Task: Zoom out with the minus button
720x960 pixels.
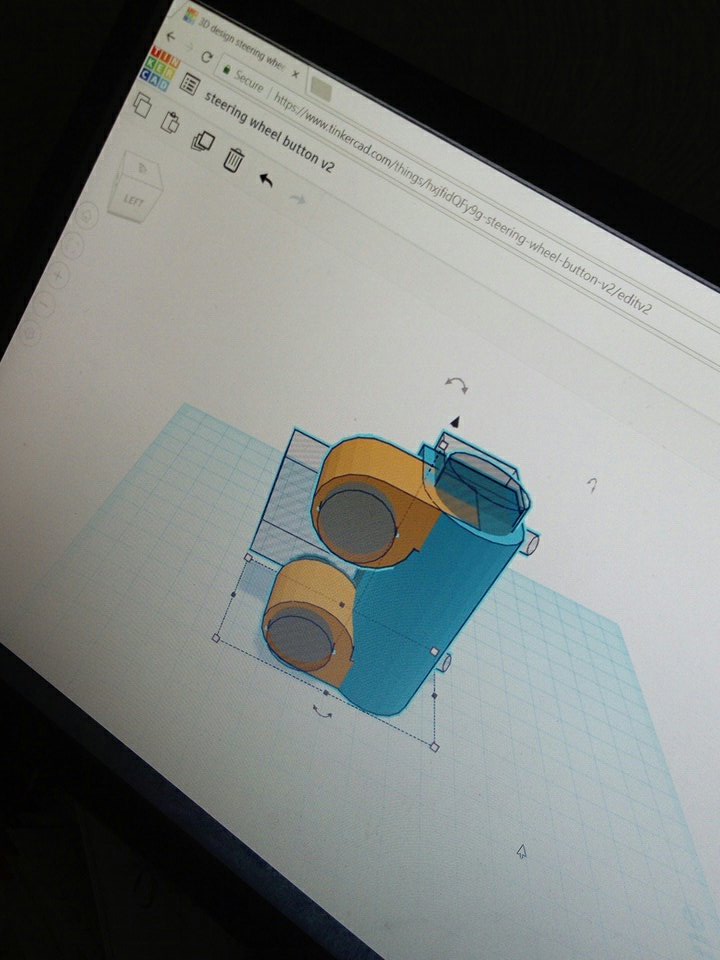Action: click(x=44, y=304)
